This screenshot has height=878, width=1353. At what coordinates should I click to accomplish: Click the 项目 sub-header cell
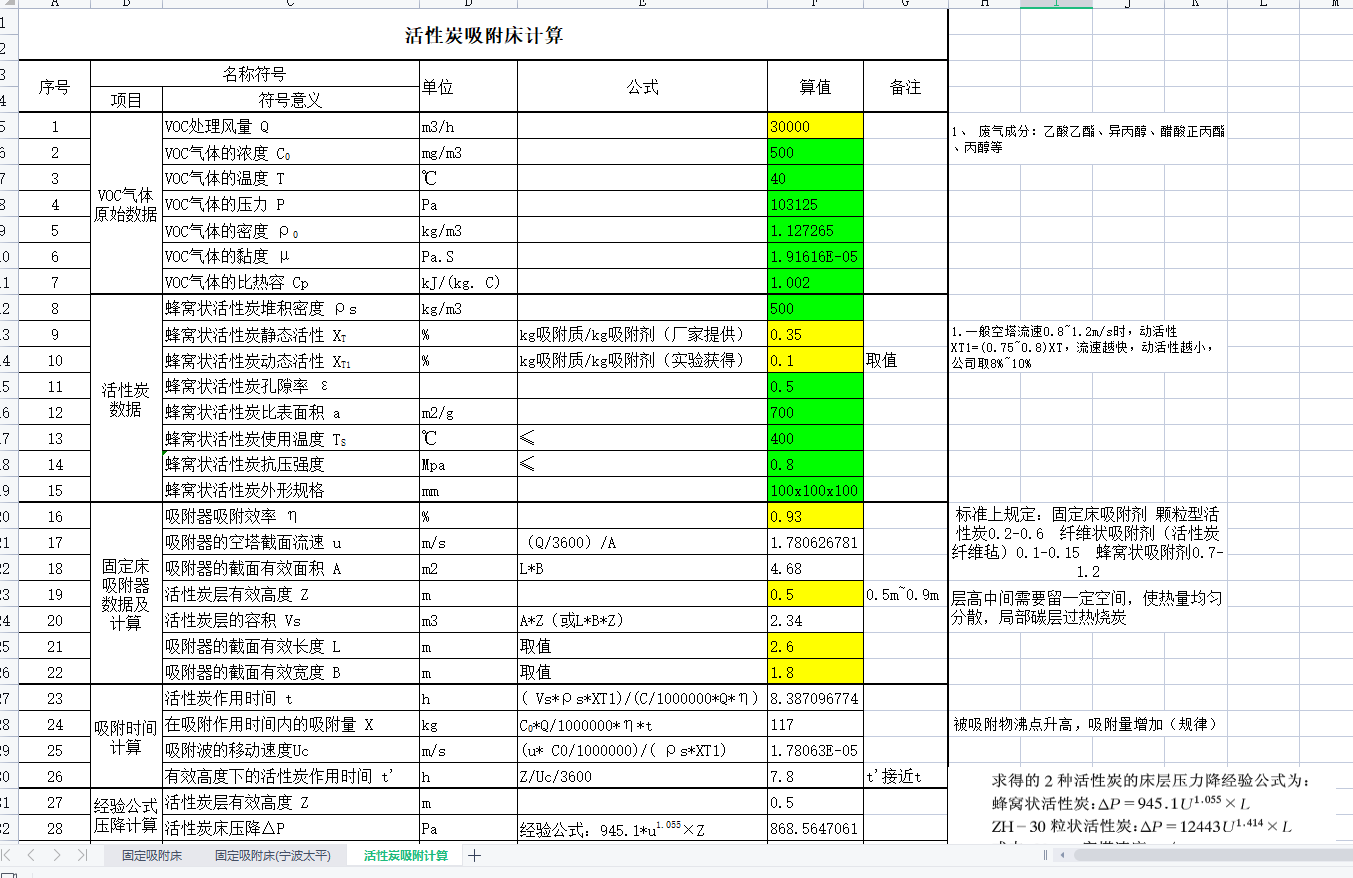tap(126, 100)
